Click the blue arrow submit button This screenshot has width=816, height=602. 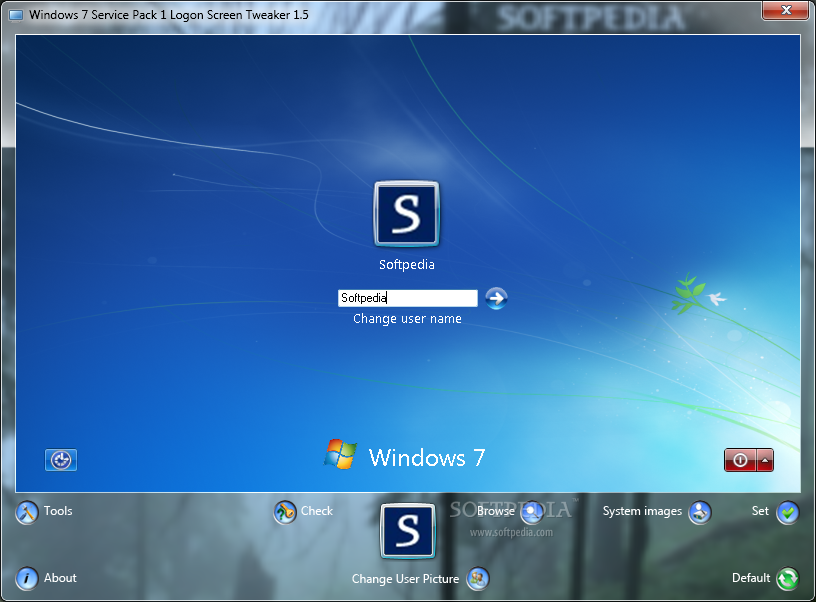(496, 298)
